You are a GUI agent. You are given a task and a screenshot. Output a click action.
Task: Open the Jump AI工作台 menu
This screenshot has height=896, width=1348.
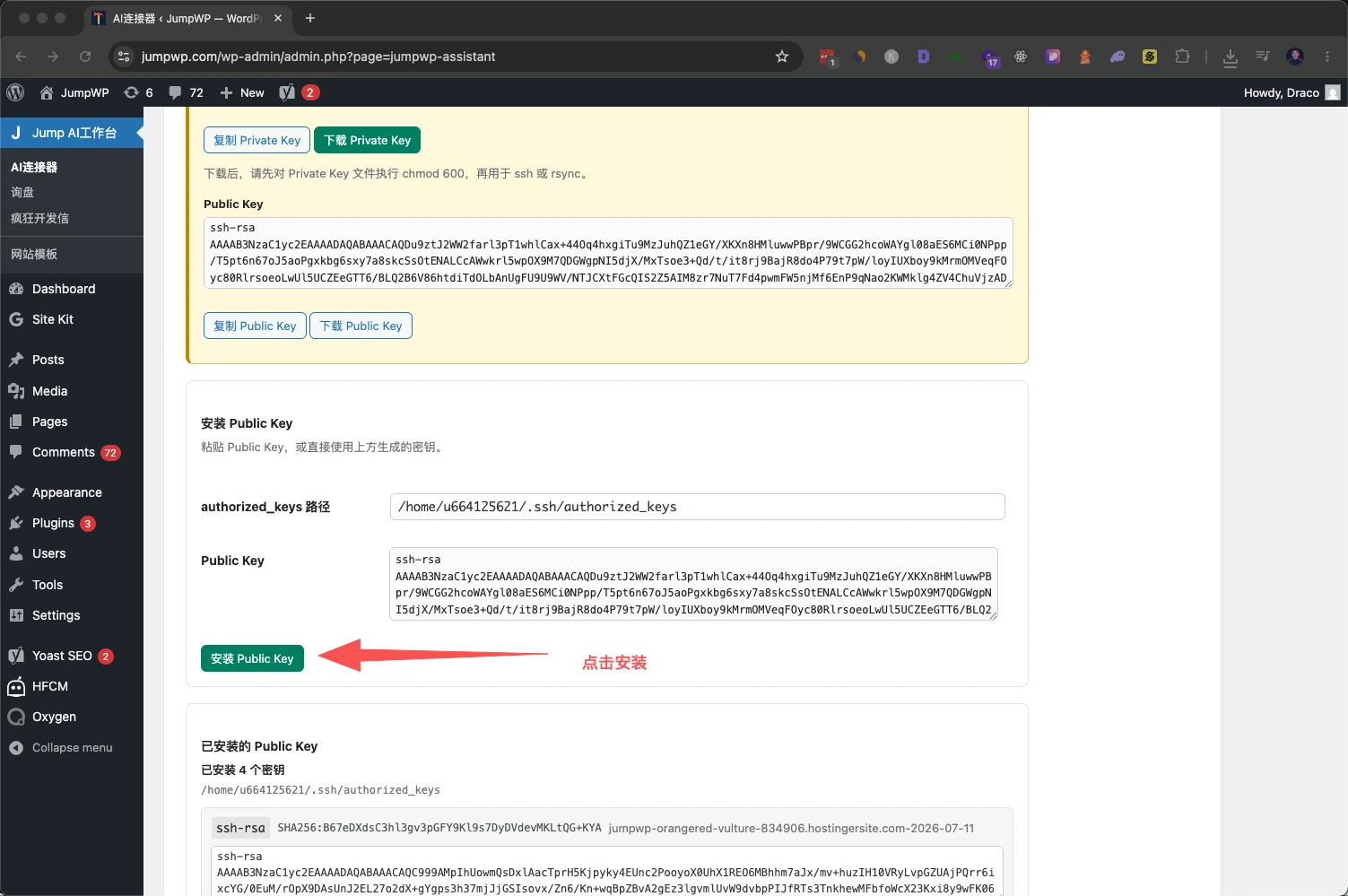tap(72, 133)
